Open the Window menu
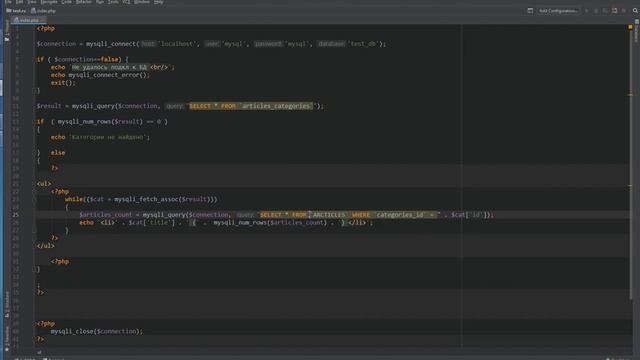This screenshot has height=360, width=640. click(x=142, y=2)
